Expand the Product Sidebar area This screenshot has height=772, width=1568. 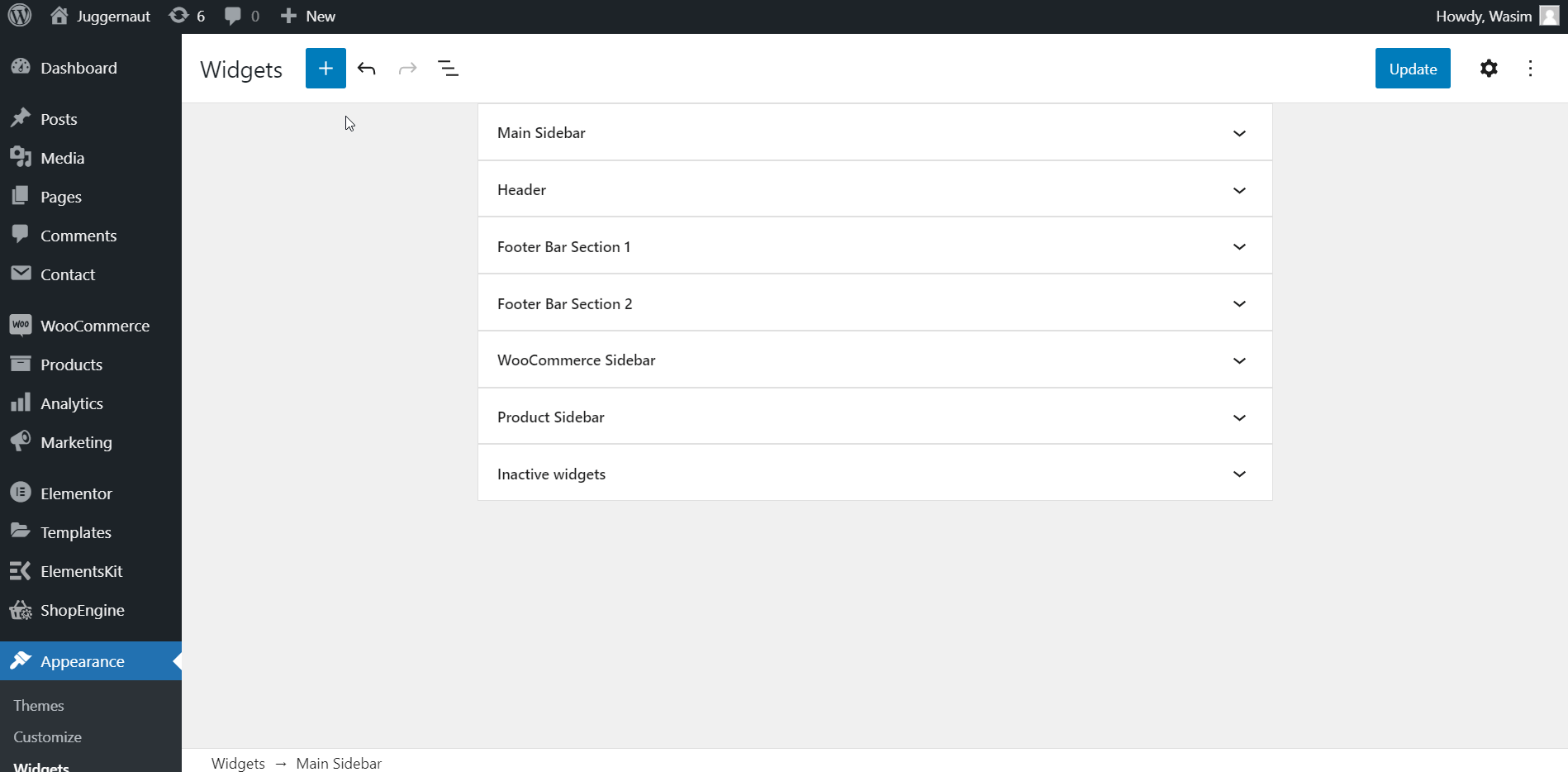pyautogui.click(x=875, y=417)
